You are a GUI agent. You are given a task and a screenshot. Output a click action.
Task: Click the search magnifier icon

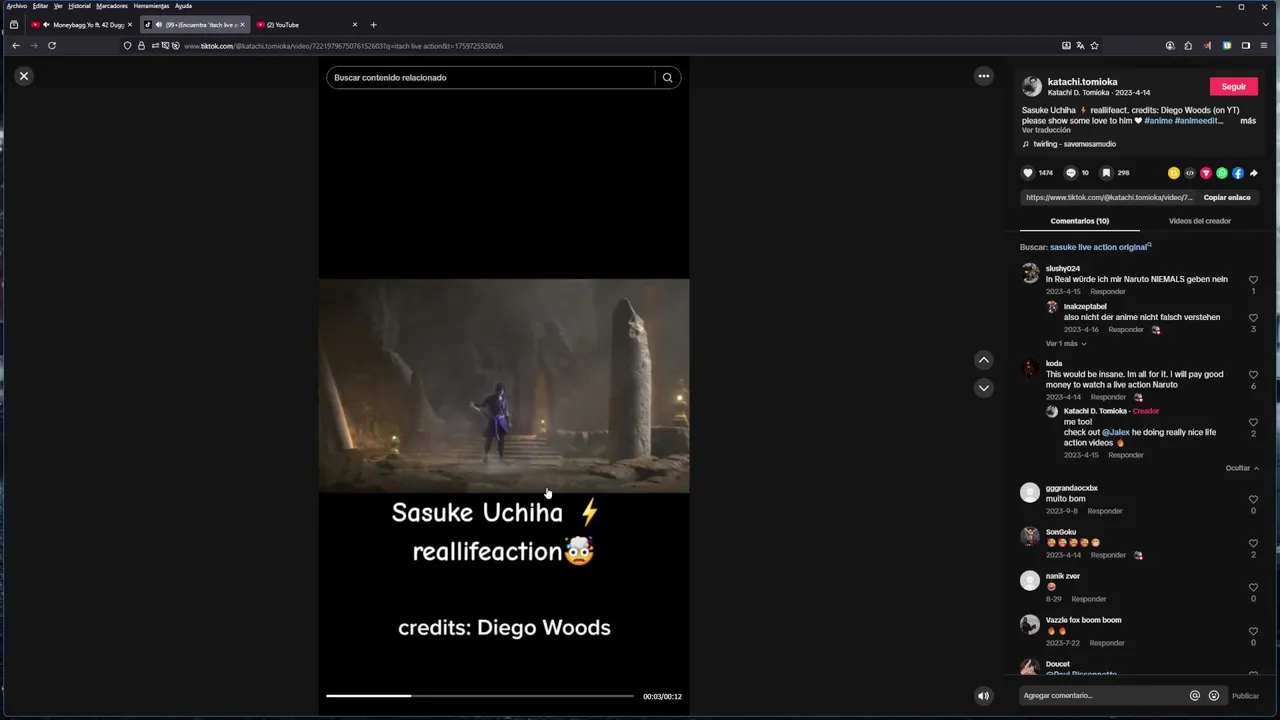667,78
